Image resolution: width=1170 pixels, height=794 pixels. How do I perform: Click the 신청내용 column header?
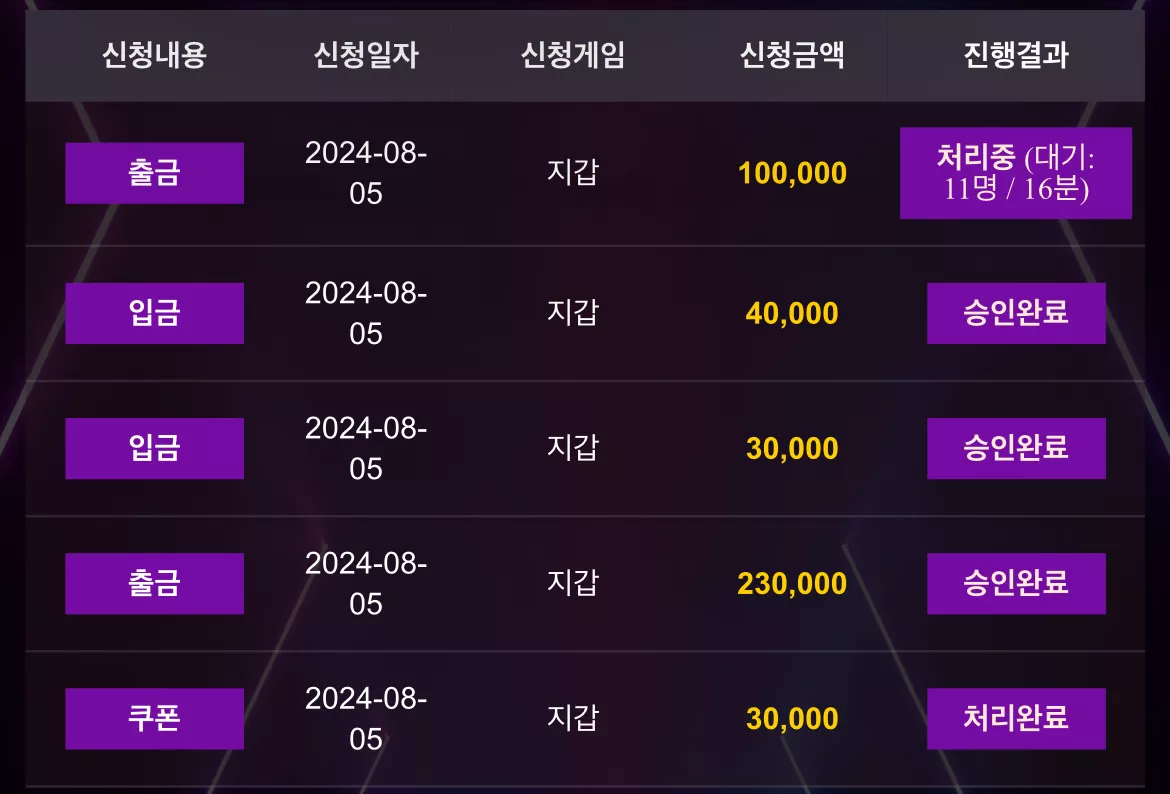pyautogui.click(x=154, y=55)
